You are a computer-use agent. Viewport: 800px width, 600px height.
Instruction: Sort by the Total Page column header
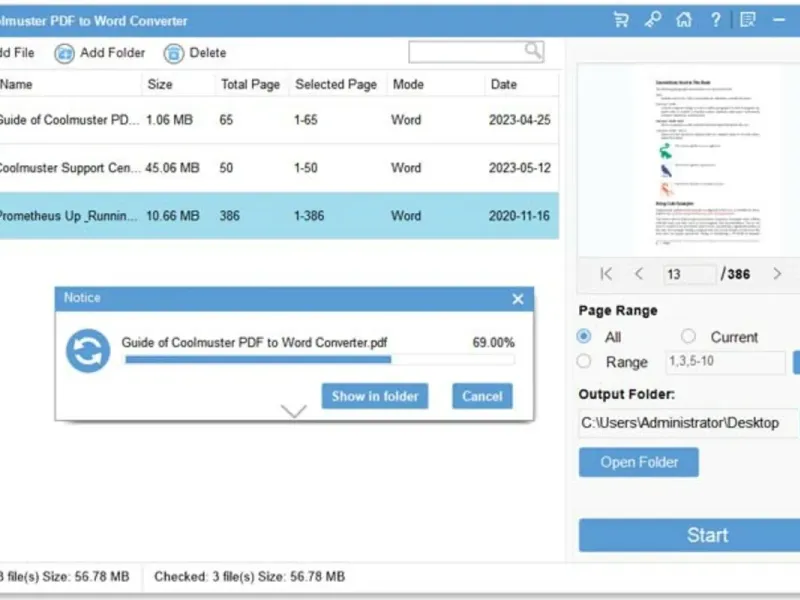[251, 84]
